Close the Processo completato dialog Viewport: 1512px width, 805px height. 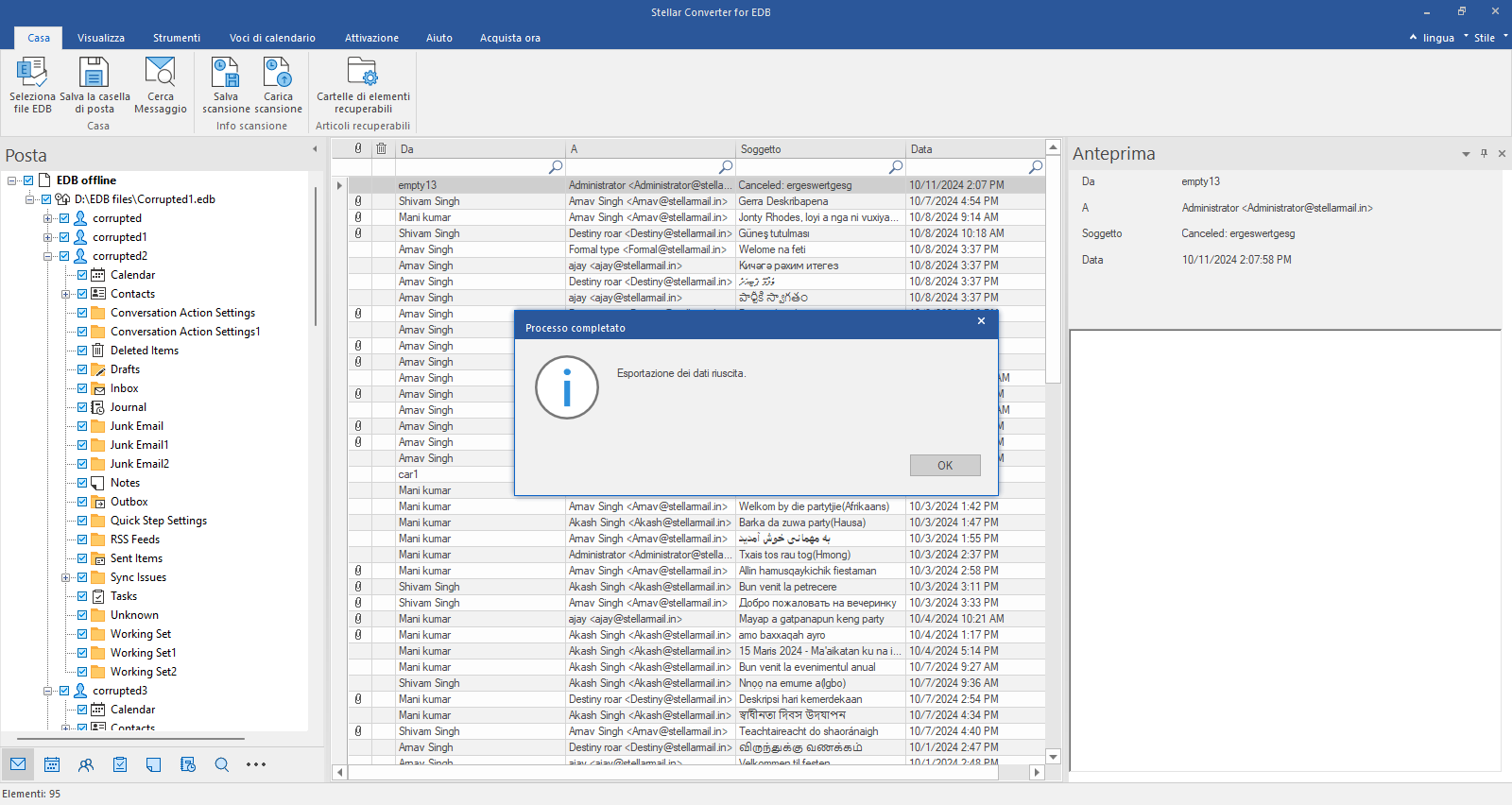pyautogui.click(x=981, y=321)
